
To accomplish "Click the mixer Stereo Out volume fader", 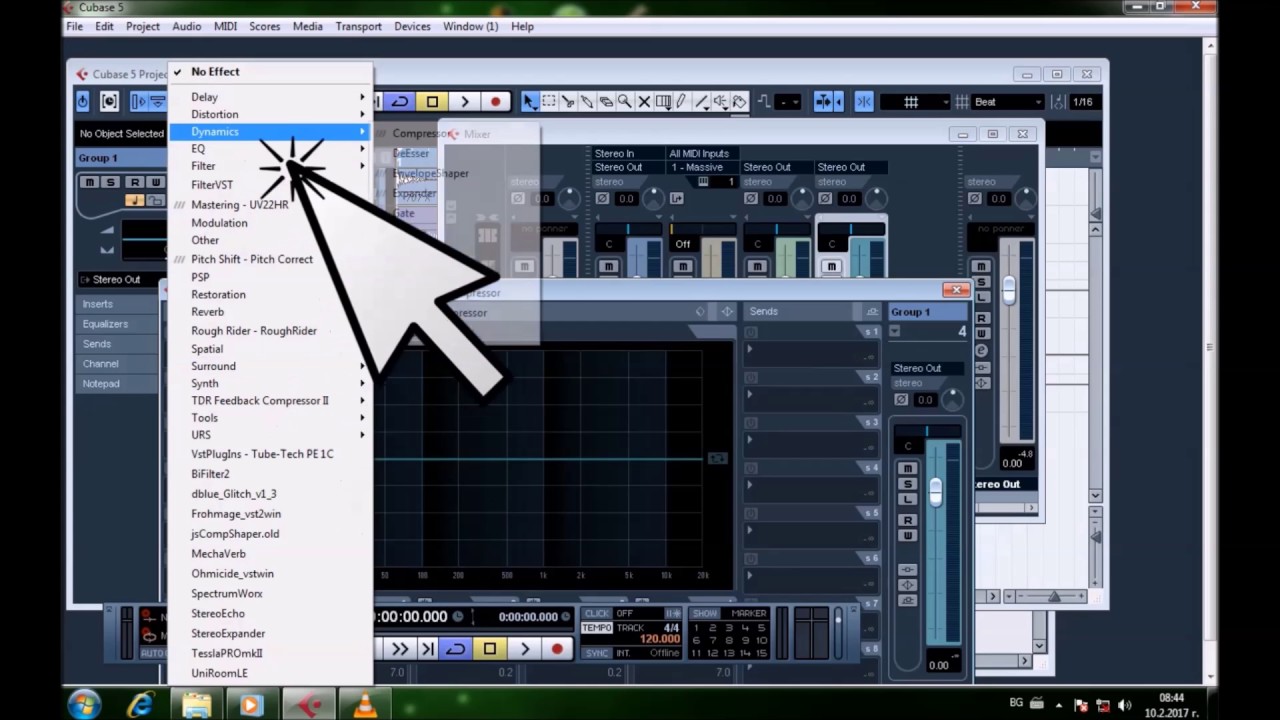I will click(x=1009, y=289).
